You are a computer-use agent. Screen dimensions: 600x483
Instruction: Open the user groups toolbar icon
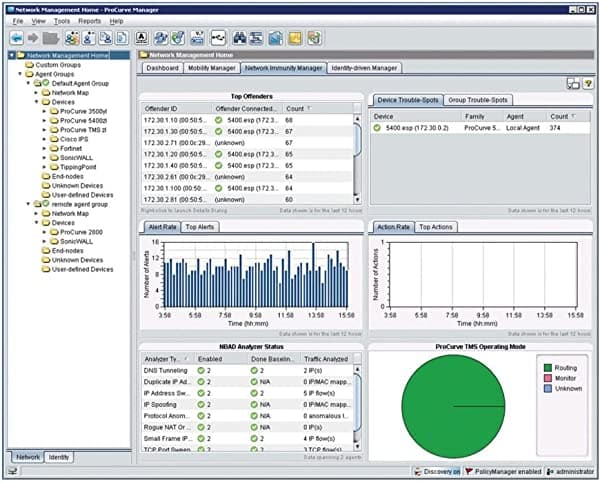pos(72,38)
